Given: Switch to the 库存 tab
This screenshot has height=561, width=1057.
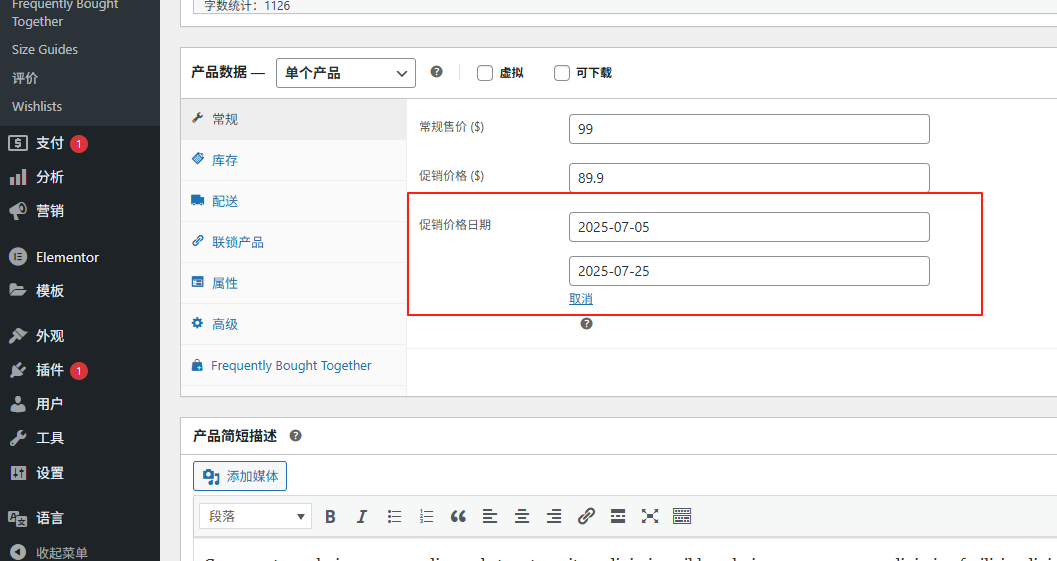Looking at the screenshot, I should point(225,160).
